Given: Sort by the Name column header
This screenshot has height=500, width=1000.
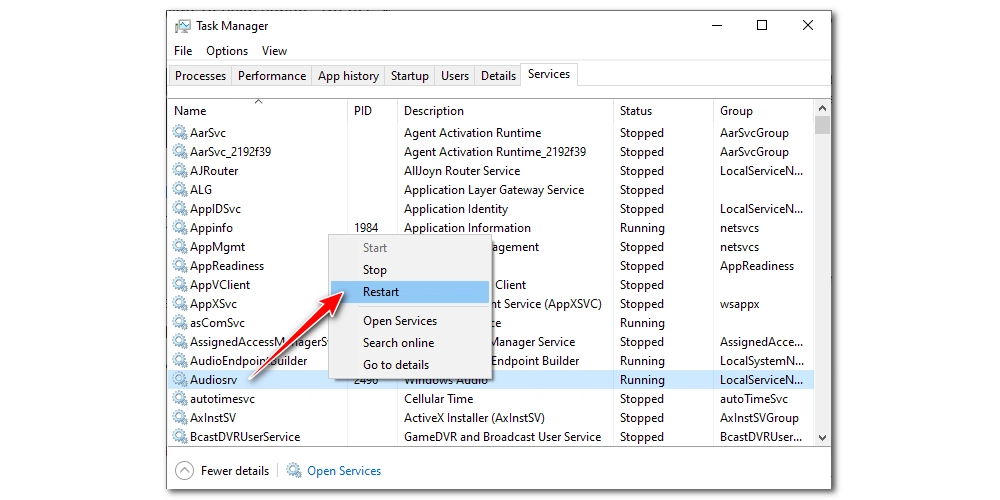Looking at the screenshot, I should point(258,111).
